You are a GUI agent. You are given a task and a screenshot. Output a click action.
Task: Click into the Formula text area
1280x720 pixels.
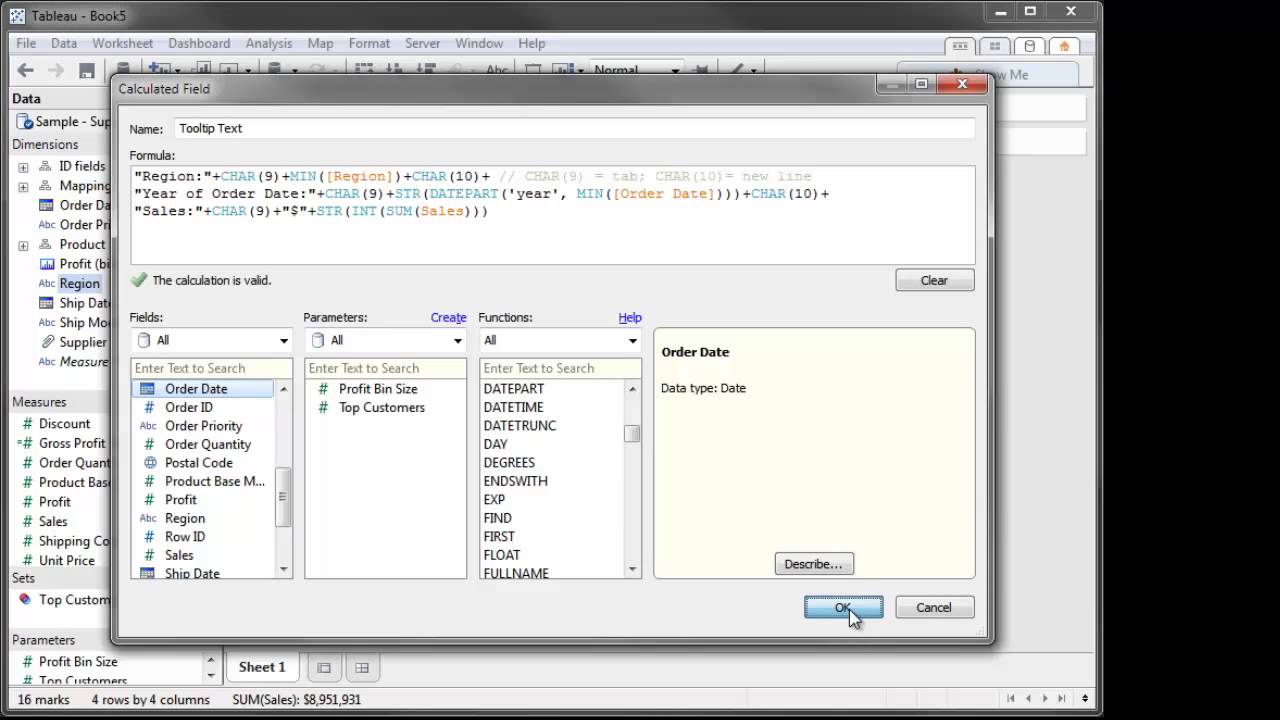click(552, 215)
